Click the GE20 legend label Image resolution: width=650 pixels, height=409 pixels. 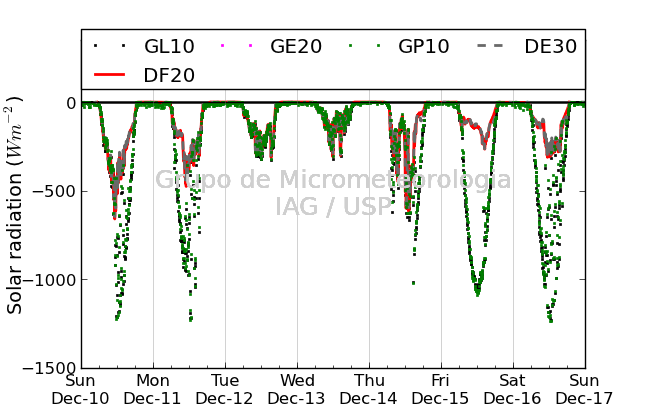296,46
